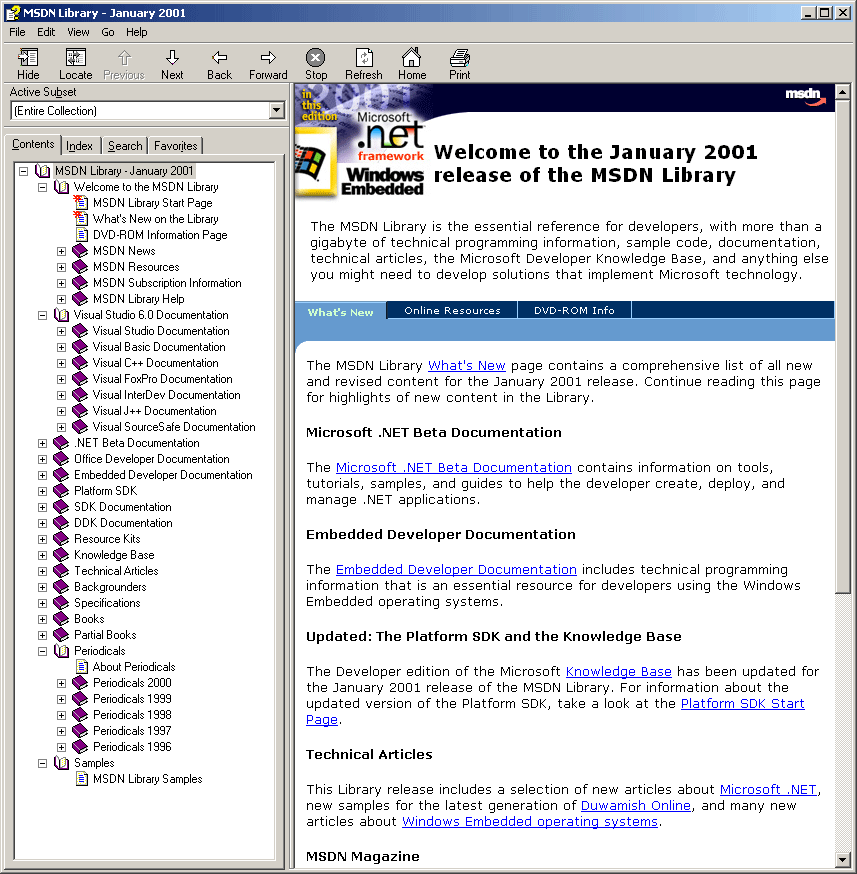Open the File menu

(17, 32)
